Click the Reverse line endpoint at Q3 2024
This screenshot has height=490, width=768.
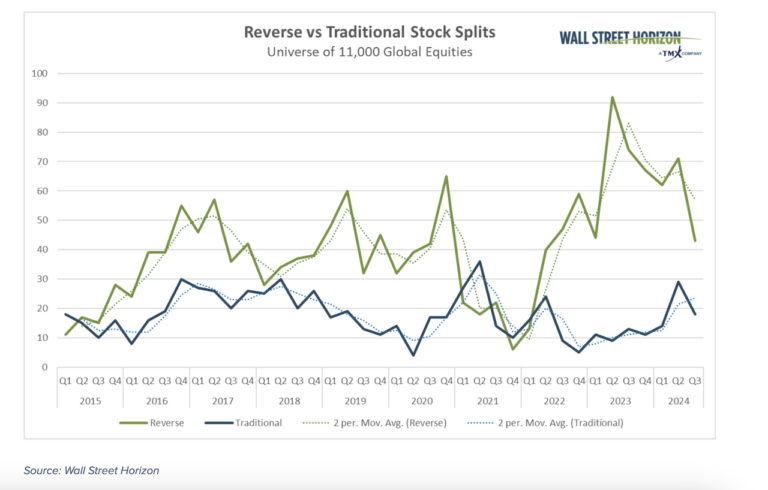tap(695, 241)
